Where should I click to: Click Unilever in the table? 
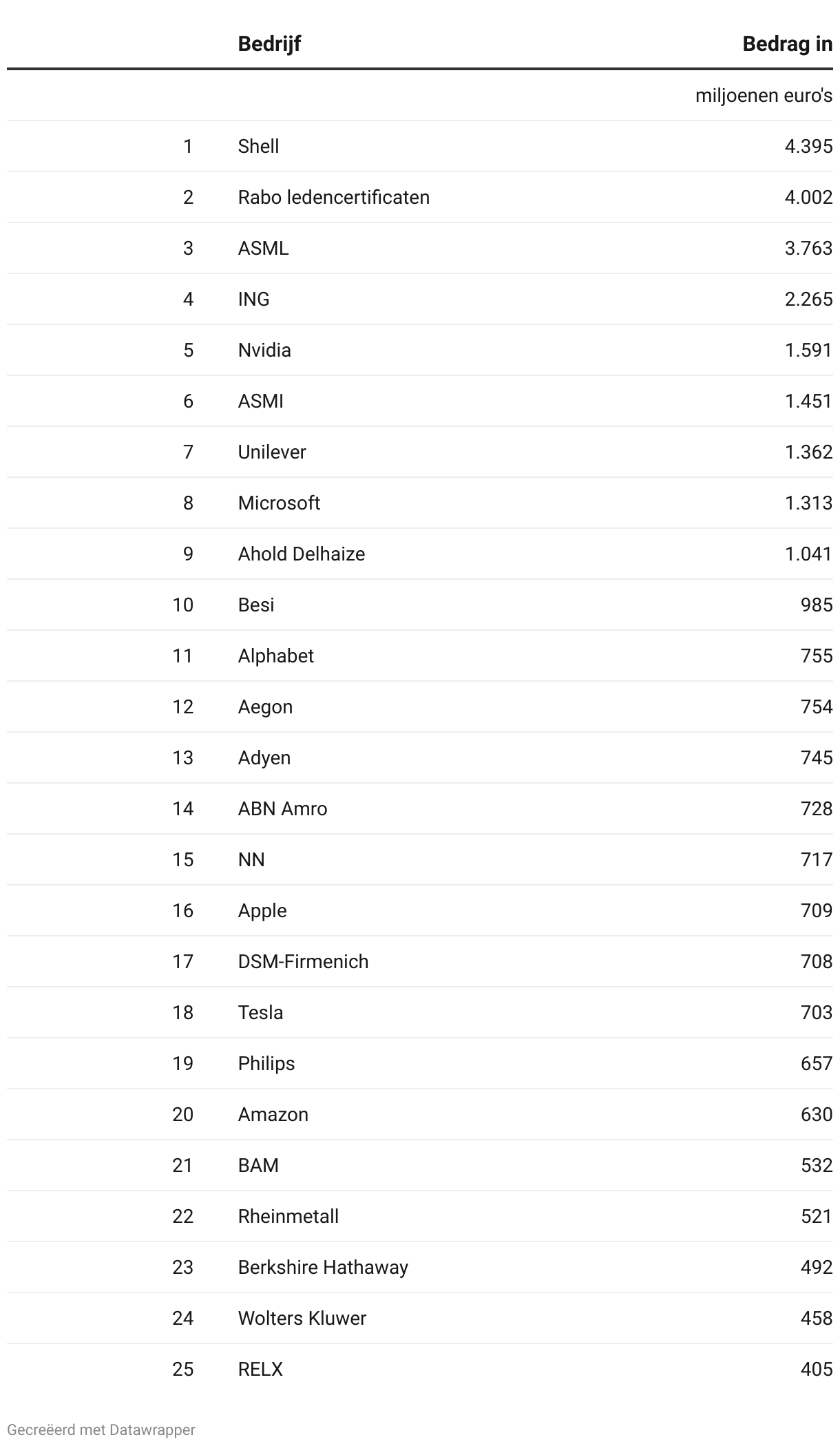pyautogui.click(x=272, y=452)
